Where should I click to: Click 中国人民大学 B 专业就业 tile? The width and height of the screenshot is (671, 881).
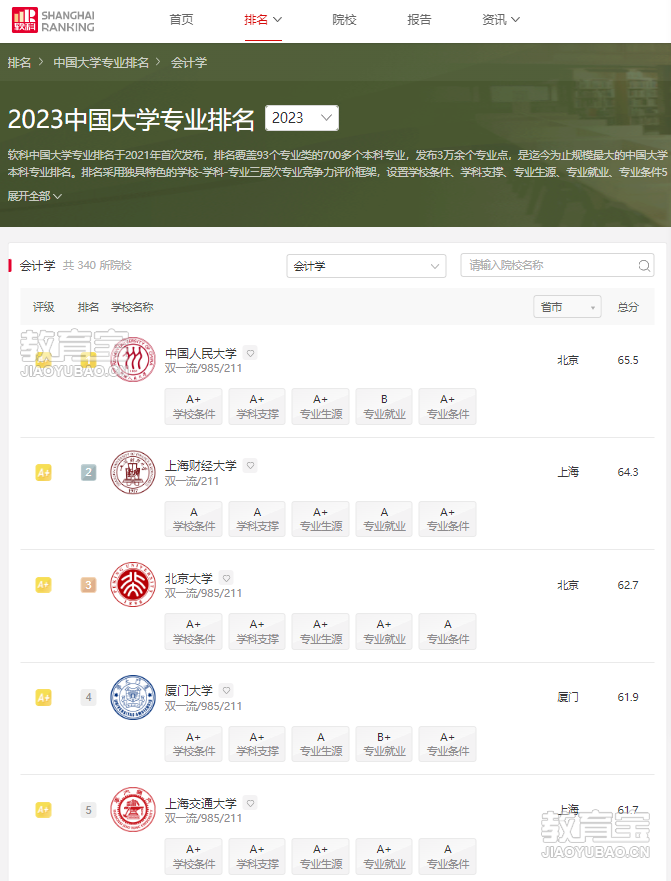(x=384, y=406)
